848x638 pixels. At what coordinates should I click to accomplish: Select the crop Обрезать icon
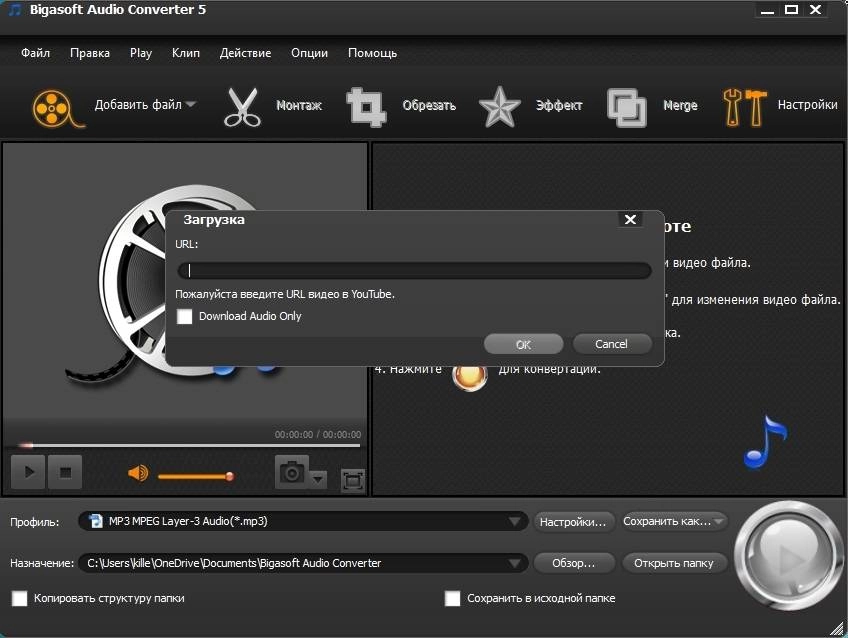tap(366, 107)
